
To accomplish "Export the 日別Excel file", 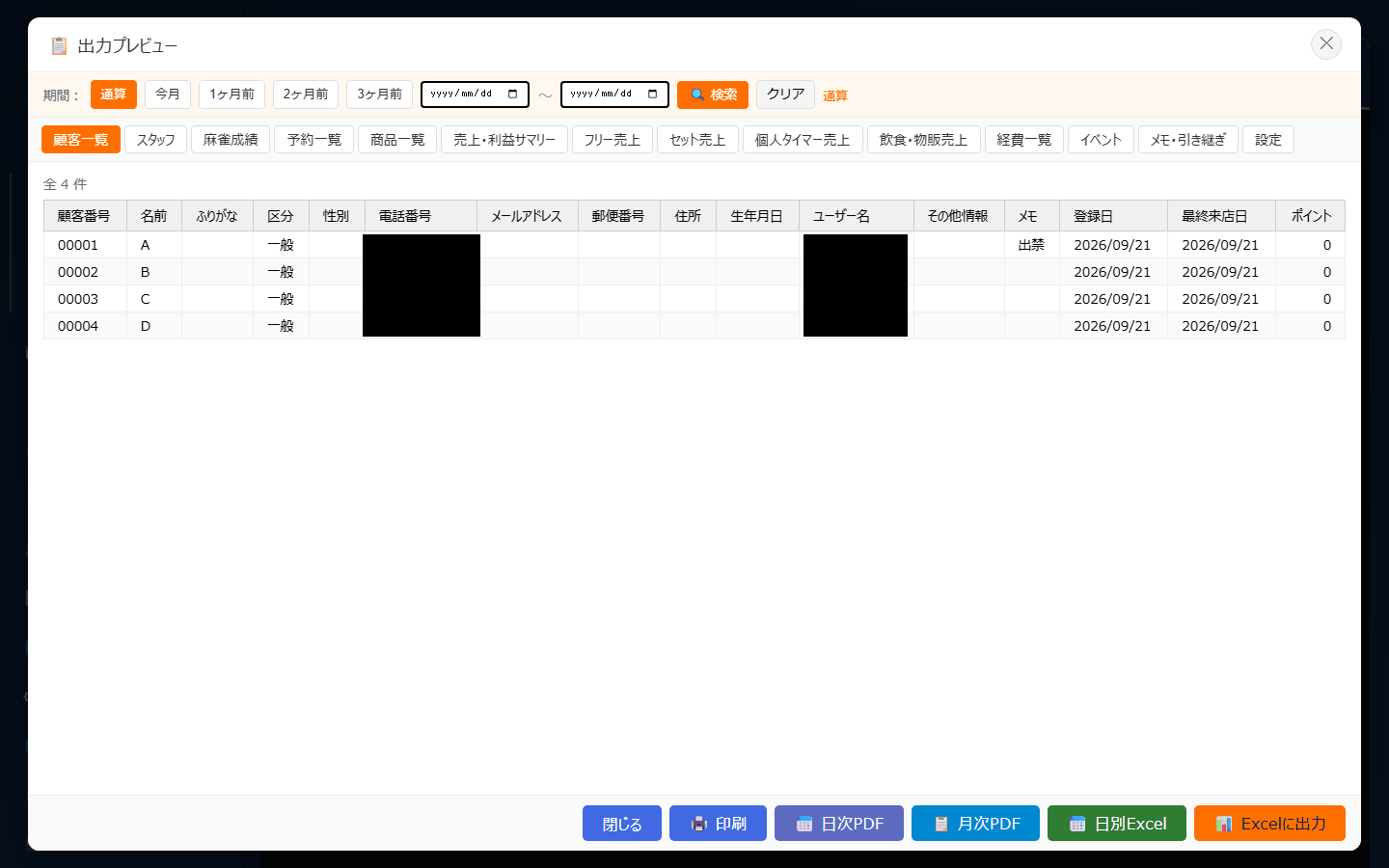I will click(1117, 824).
